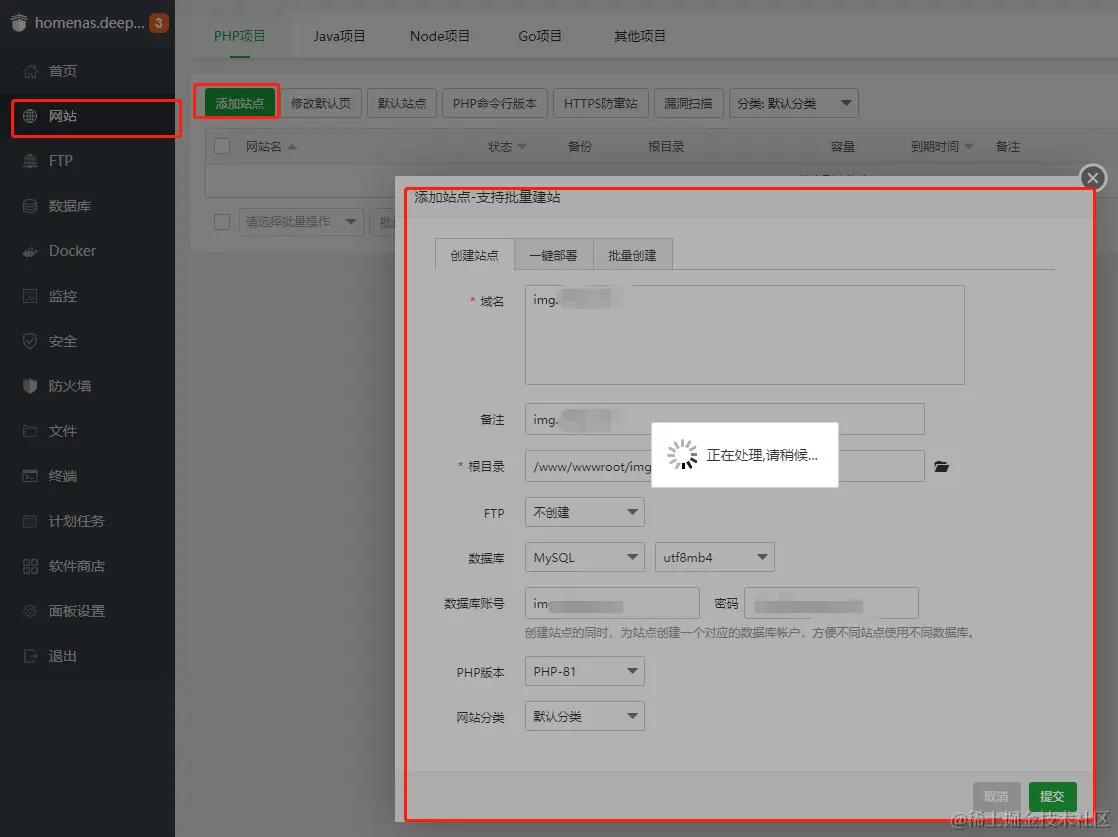1118x837 pixels.
Task: Click the orange notification badge showing 3
Action: [x=158, y=23]
